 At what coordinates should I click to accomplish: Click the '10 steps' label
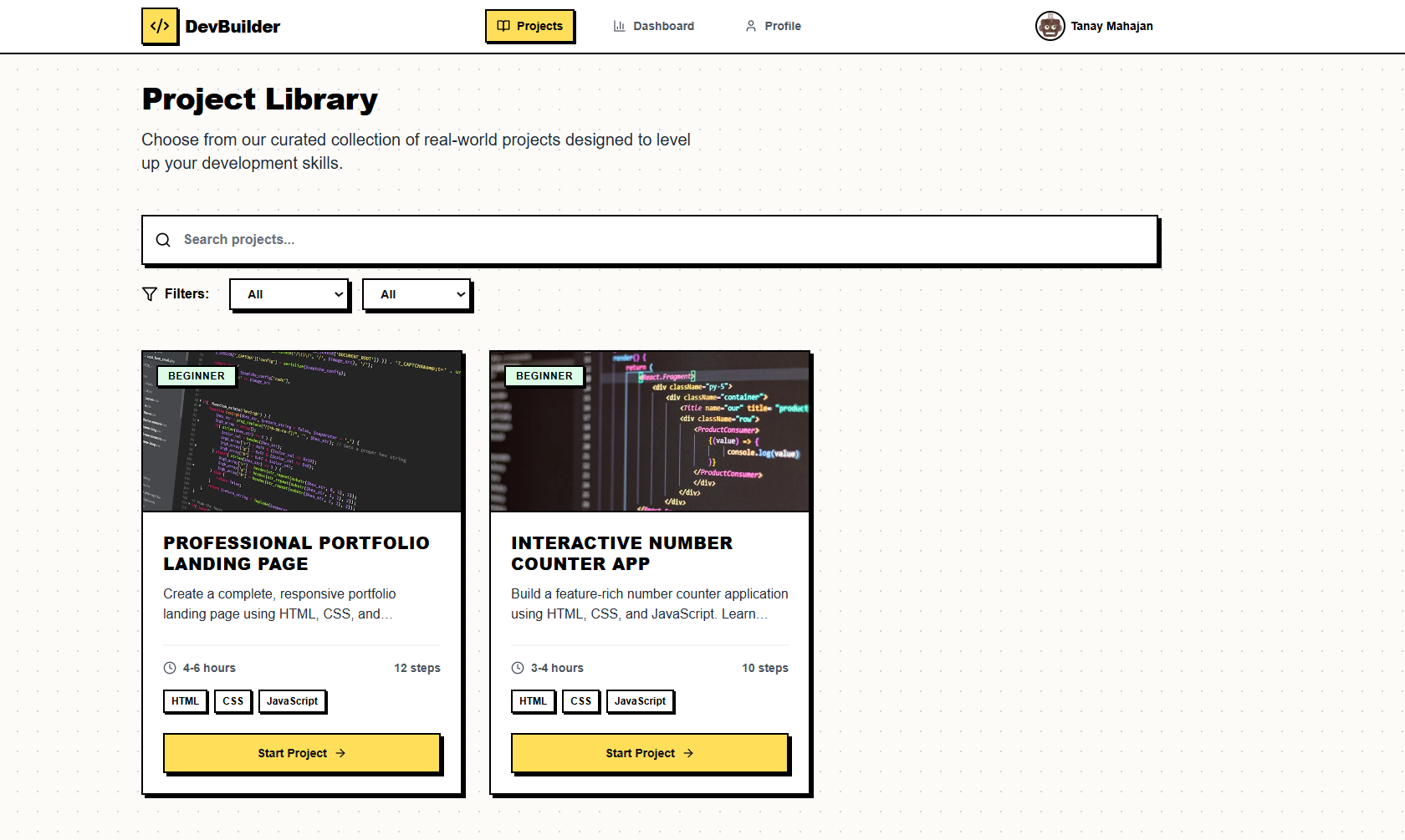[765, 668]
